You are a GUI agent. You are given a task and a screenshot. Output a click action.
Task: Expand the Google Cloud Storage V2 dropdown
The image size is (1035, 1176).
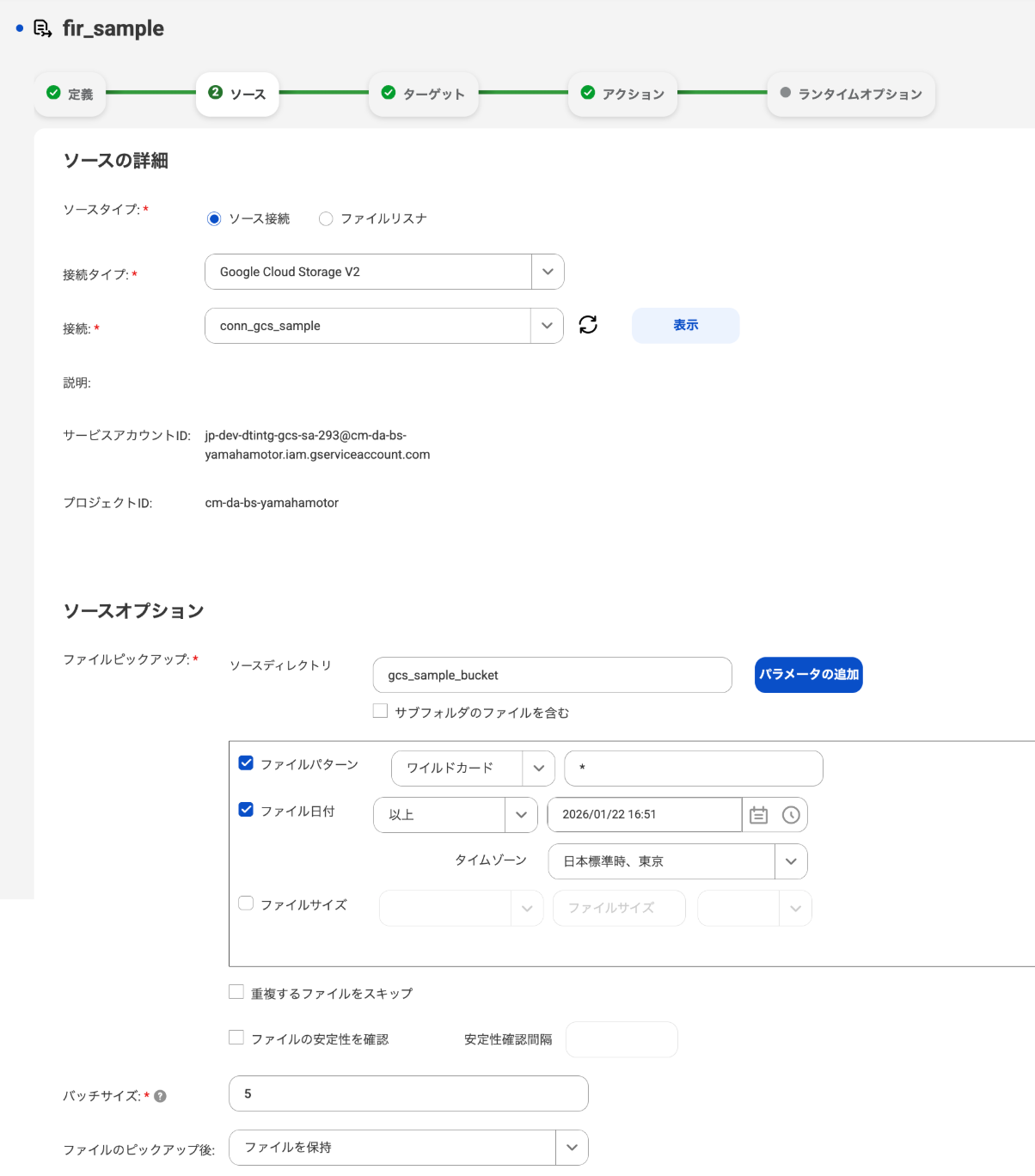[x=548, y=272]
